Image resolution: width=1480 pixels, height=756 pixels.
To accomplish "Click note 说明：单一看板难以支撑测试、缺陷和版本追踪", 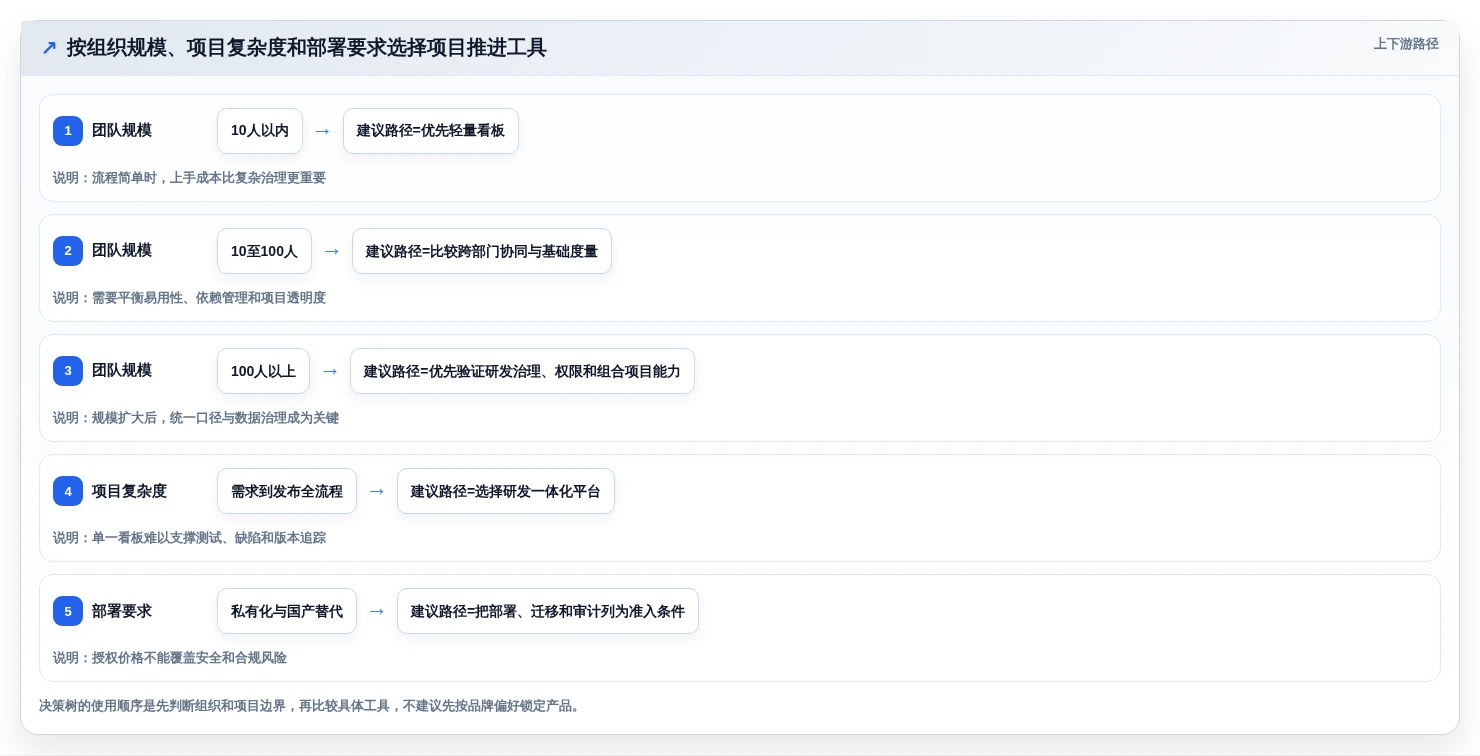I will click(189, 538).
